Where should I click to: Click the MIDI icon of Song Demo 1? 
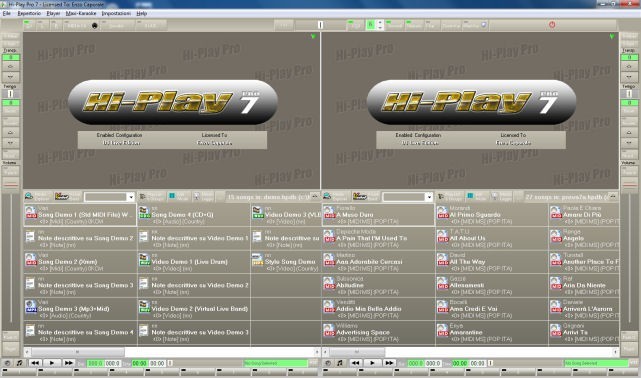tap(31, 213)
